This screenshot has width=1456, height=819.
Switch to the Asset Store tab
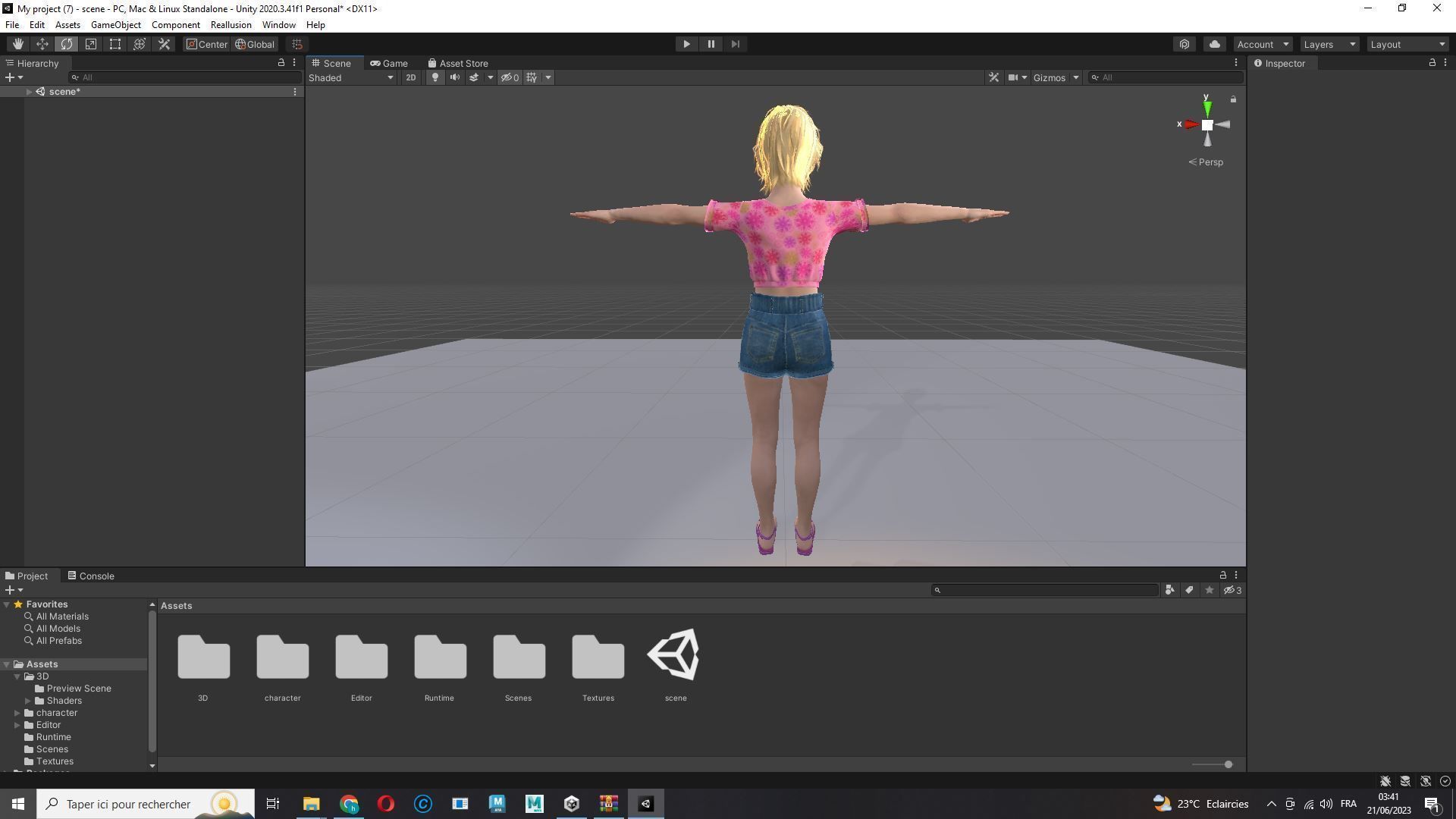tap(458, 63)
